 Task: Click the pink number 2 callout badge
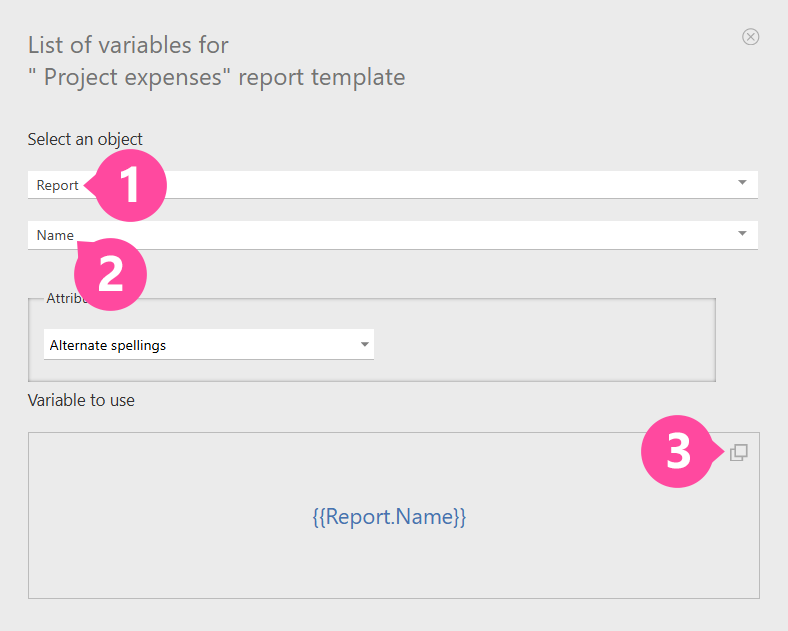pos(110,273)
